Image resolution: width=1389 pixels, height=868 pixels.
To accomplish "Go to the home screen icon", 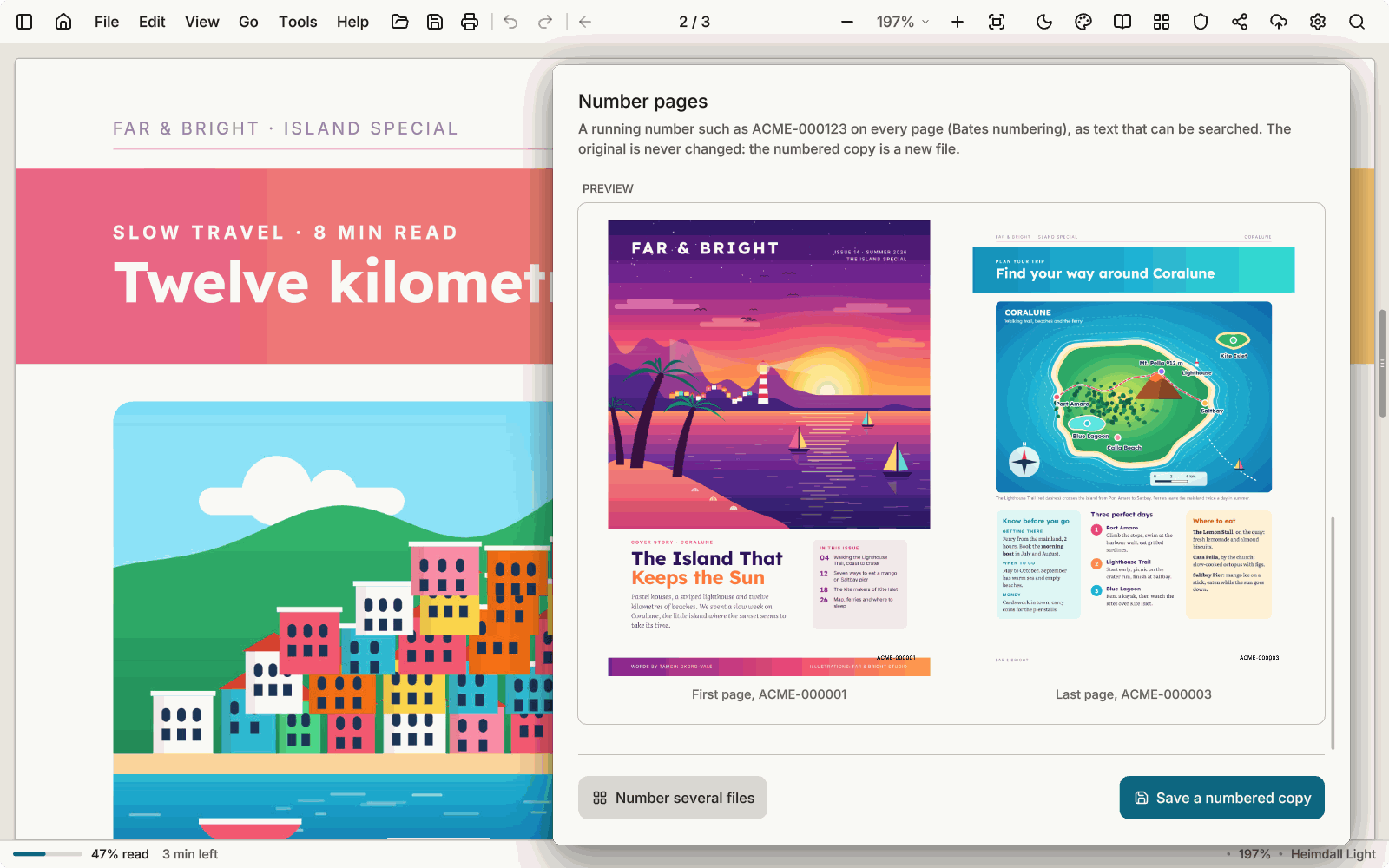I will (x=63, y=22).
